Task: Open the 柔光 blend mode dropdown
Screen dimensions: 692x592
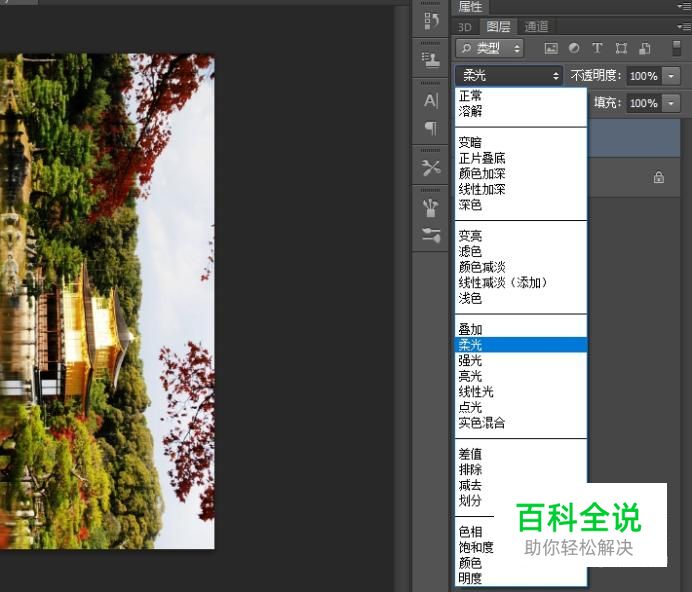Action: [x=509, y=76]
